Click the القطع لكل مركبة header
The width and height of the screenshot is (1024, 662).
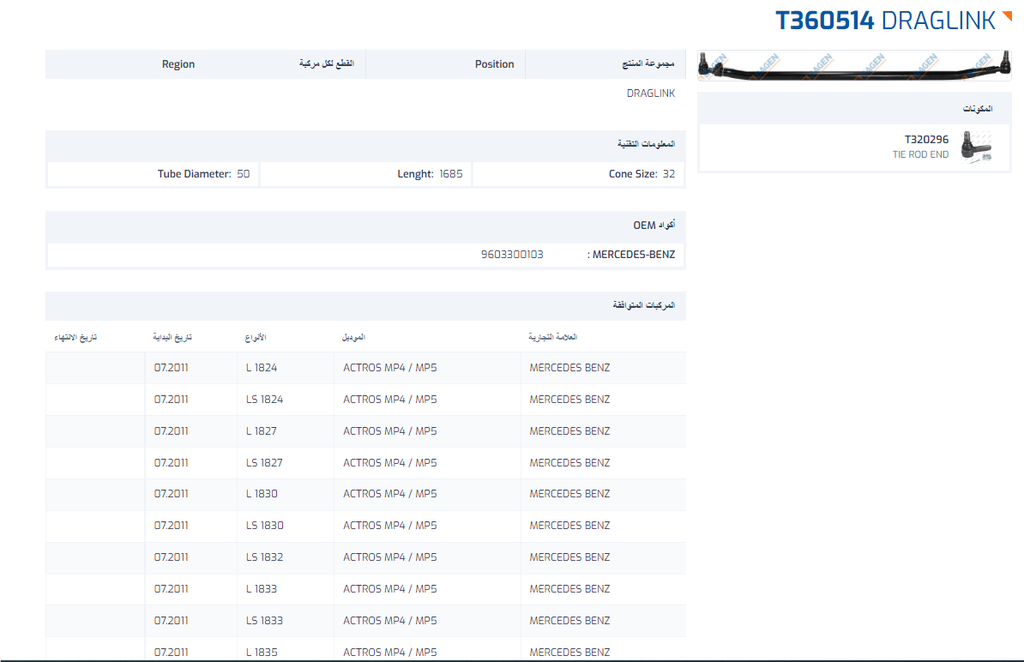327,63
